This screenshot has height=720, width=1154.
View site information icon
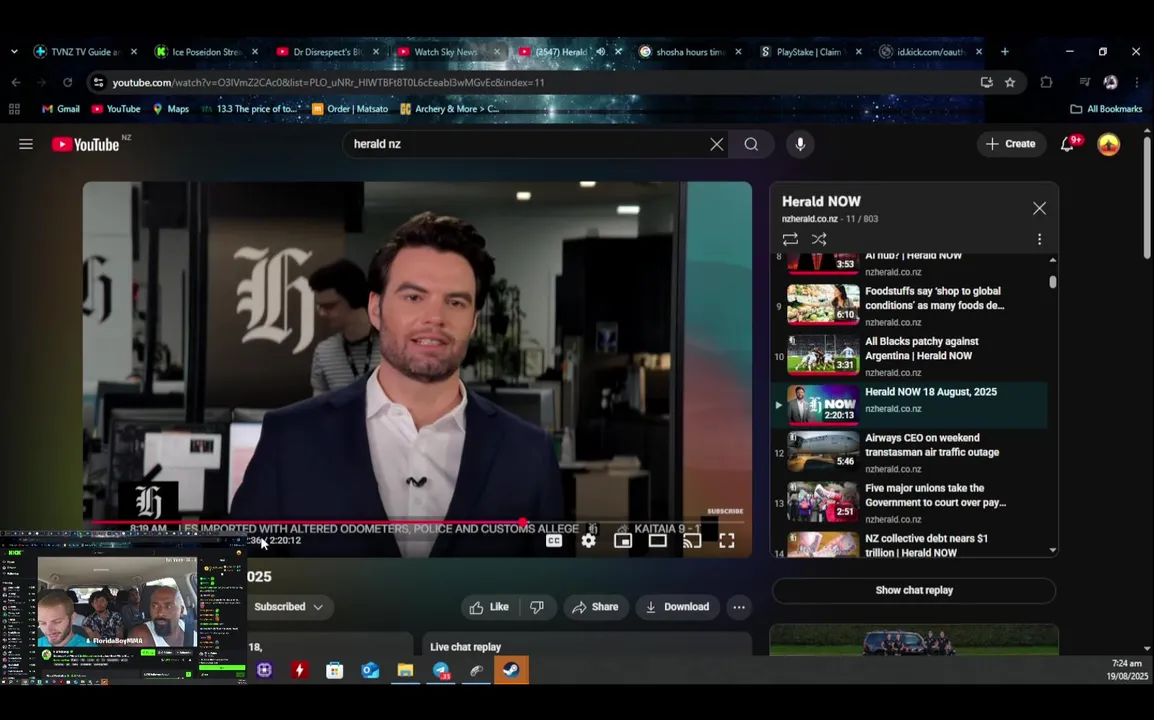click(98, 82)
